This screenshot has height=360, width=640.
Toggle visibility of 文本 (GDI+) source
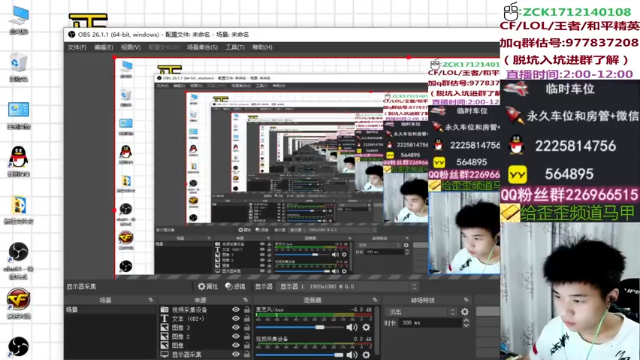pos(236,319)
